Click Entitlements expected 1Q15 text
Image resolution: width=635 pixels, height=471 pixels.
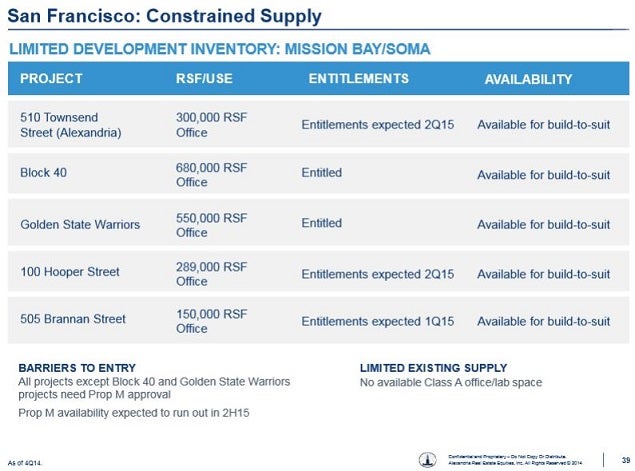point(377,321)
